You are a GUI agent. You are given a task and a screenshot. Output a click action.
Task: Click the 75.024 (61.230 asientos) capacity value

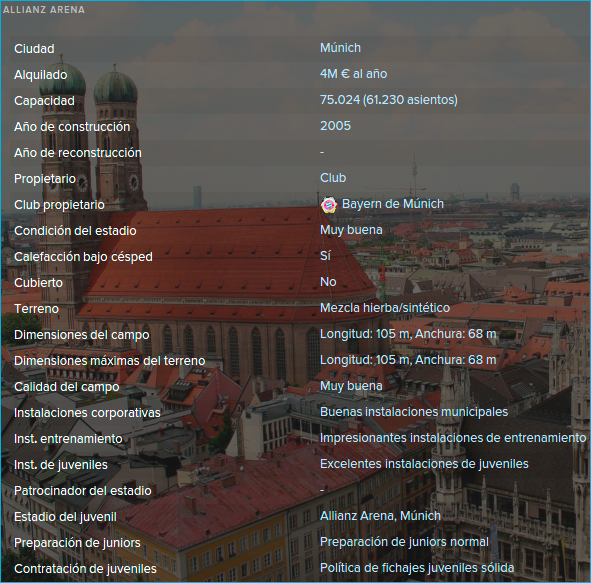[389, 100]
